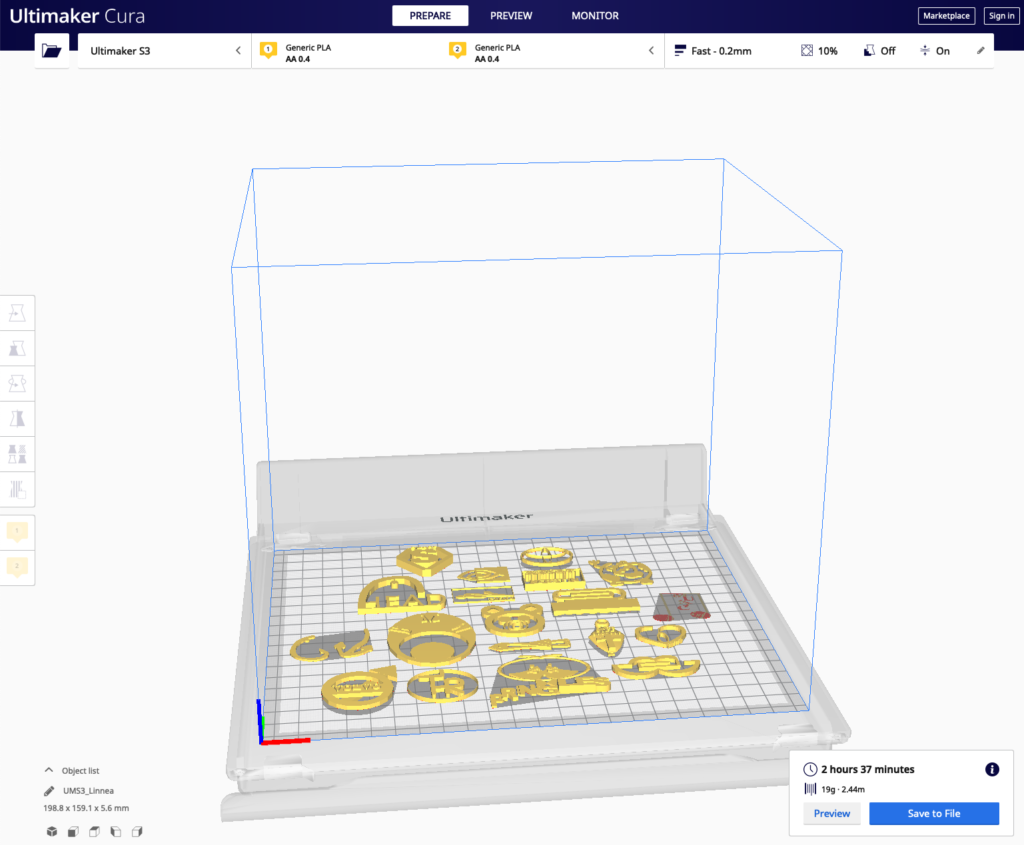Switch to the PREVIEW stage

[x=511, y=16]
